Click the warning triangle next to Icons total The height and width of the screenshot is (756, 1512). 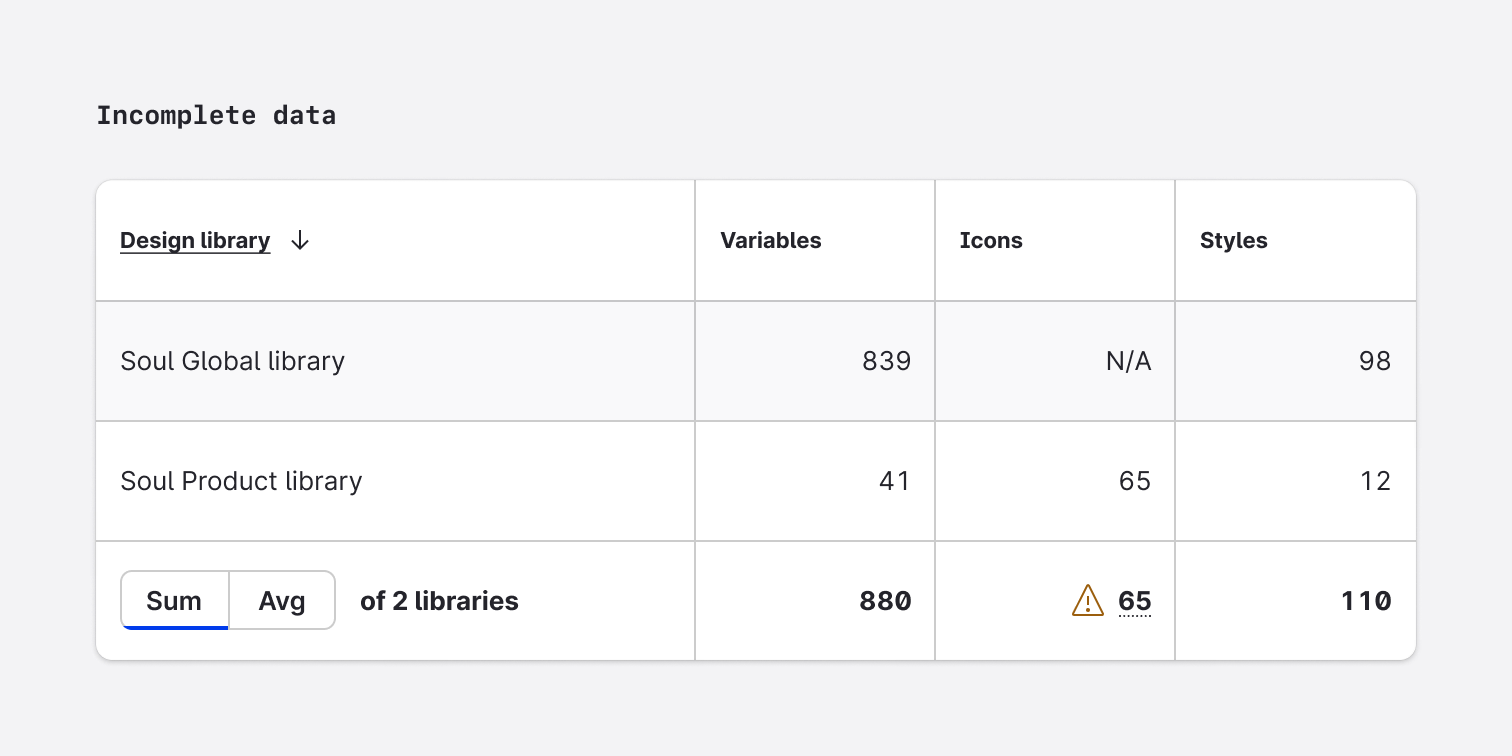click(x=1086, y=601)
